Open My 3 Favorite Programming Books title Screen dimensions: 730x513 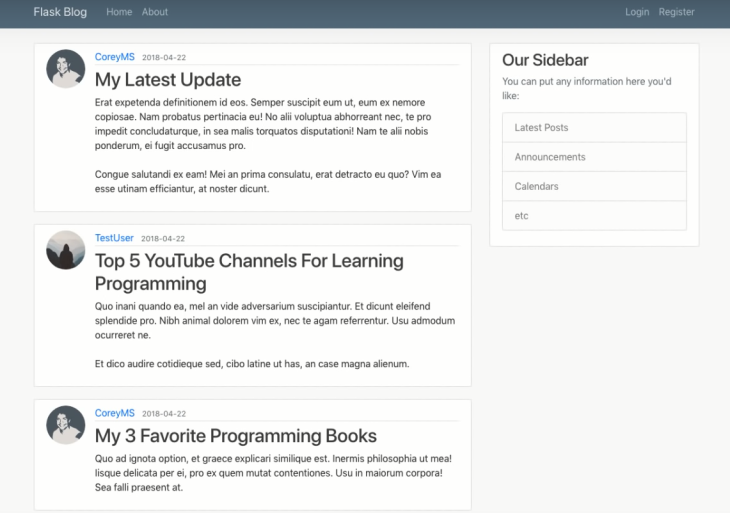[236, 436]
